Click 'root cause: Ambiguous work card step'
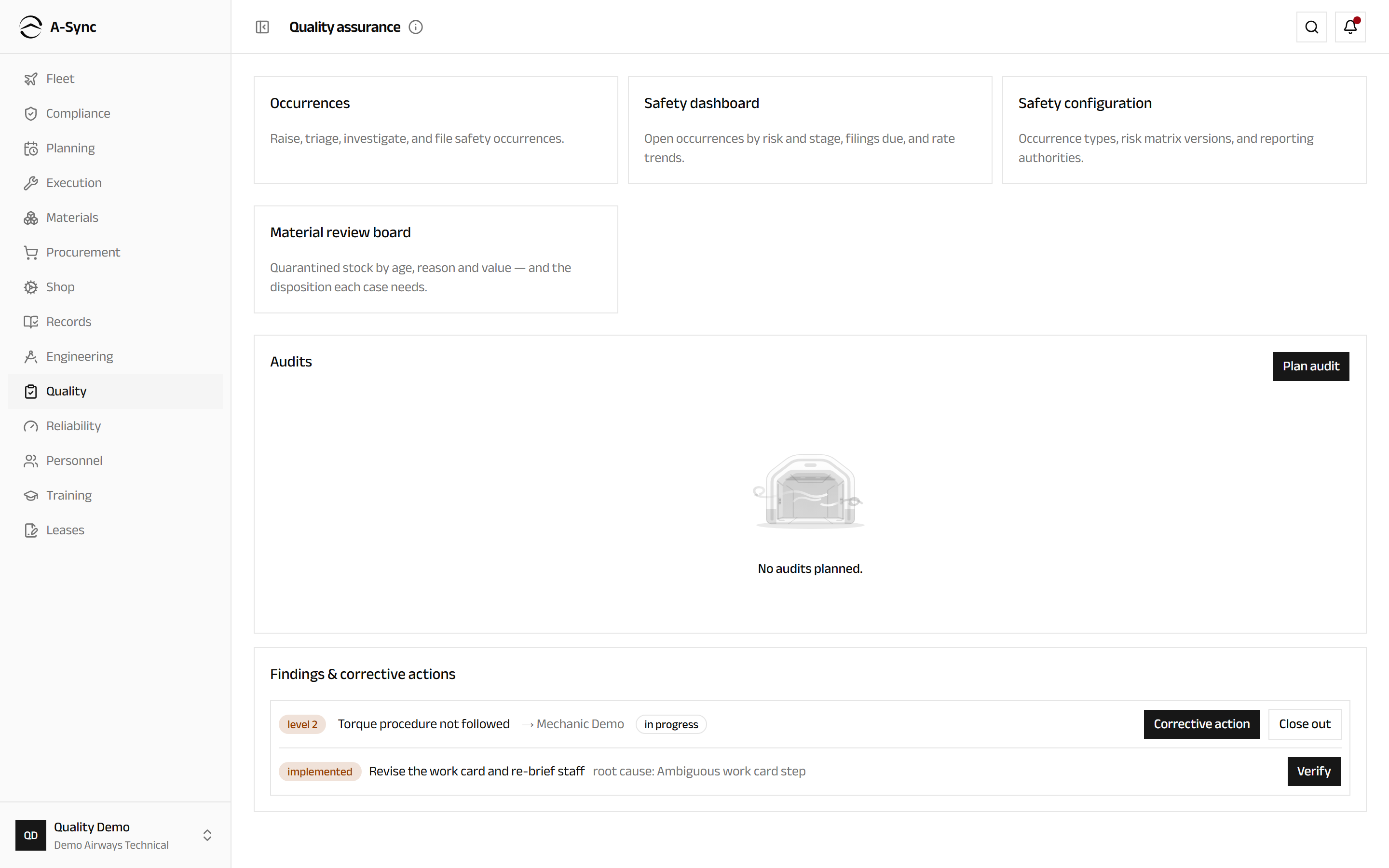The image size is (1389, 868). 699,771
